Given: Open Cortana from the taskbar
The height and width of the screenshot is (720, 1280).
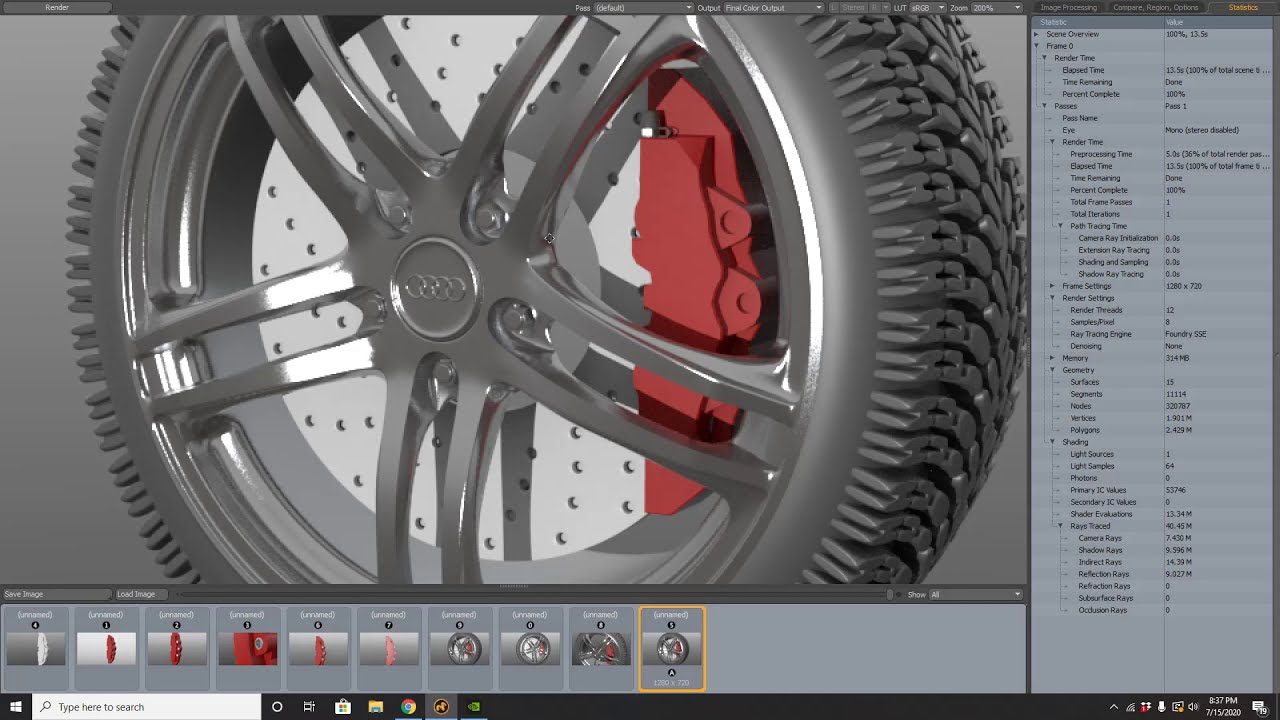Looking at the screenshot, I should pyautogui.click(x=277, y=707).
